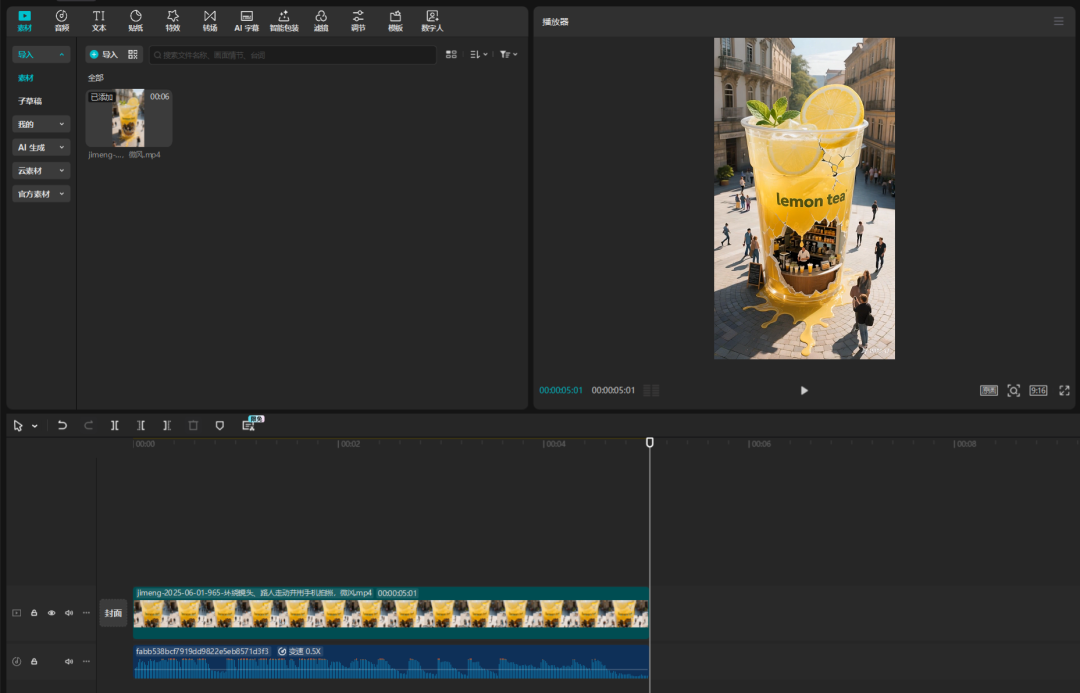Click the current timecode 00:00:05:01 in teal
The image size is (1080, 693).
tap(561, 391)
